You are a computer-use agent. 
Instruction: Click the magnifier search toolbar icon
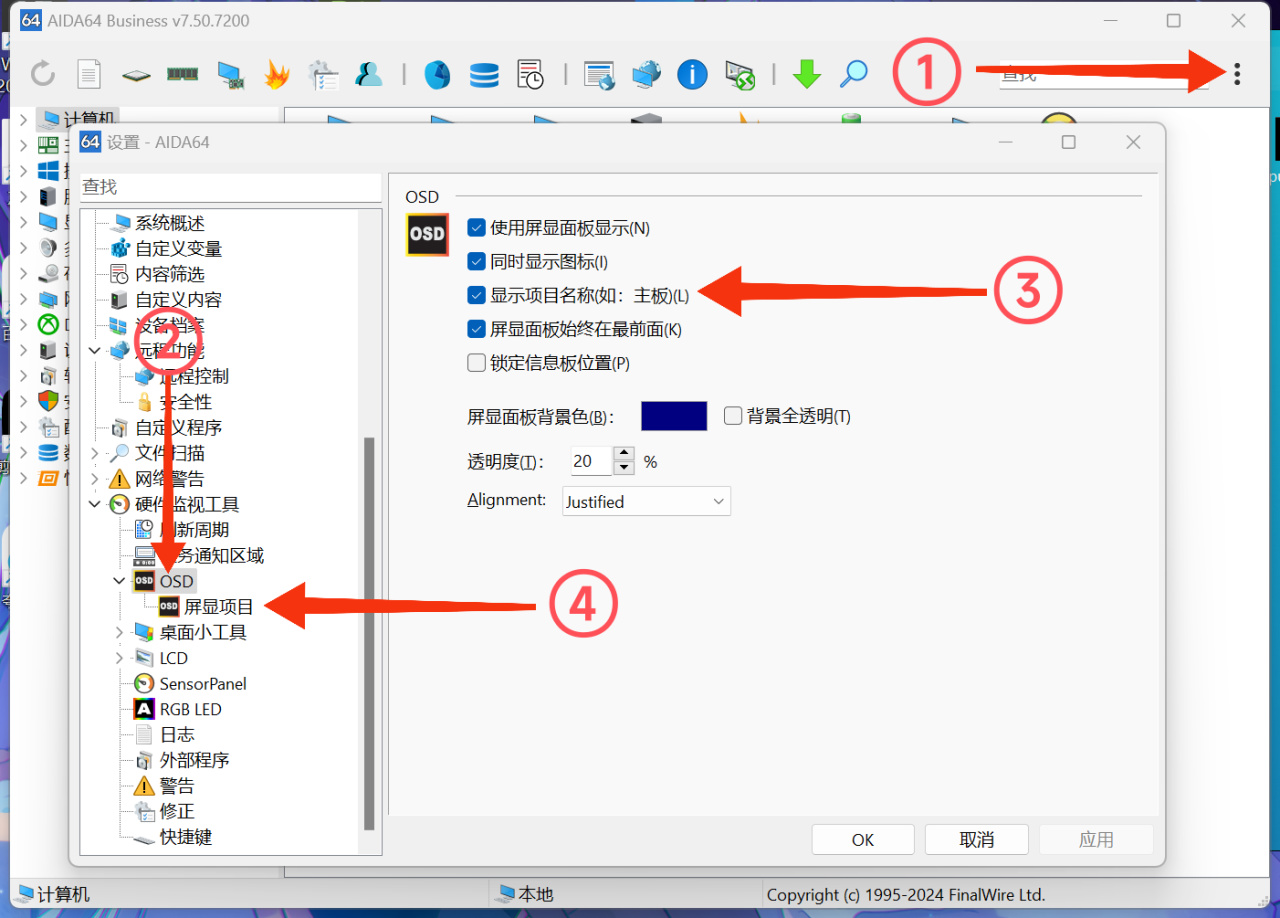pos(853,73)
